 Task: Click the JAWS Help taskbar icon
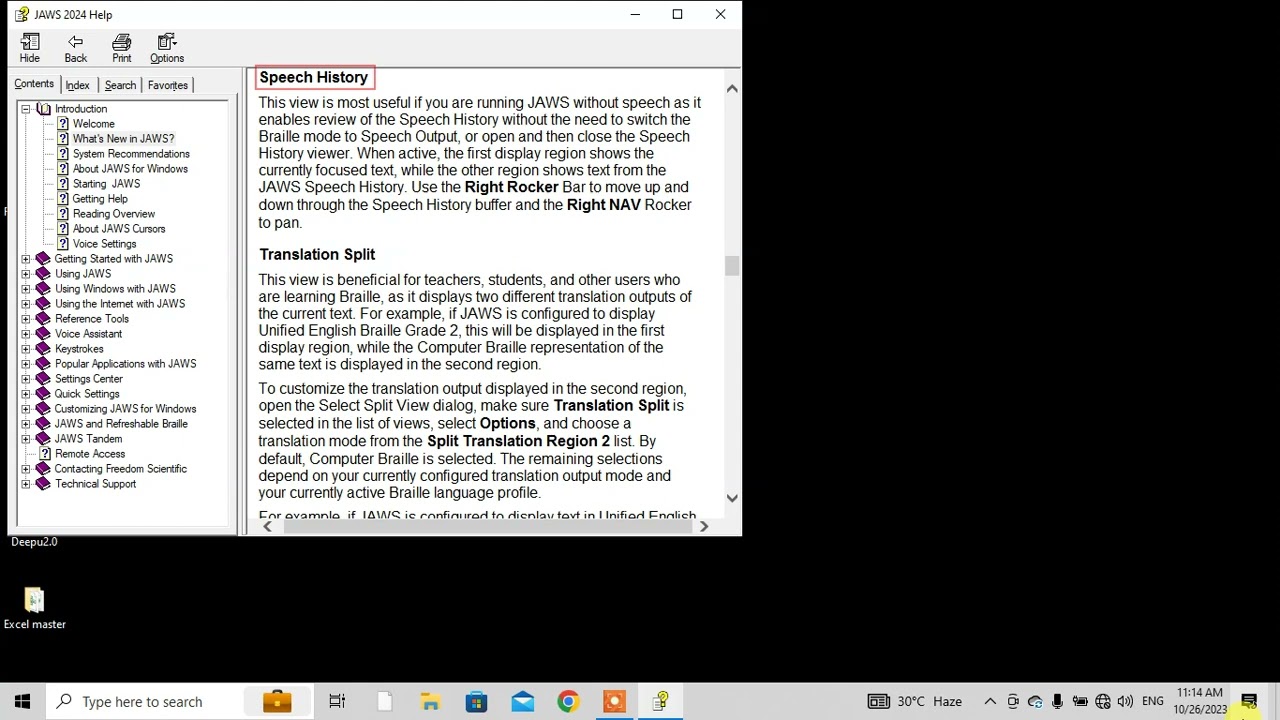[x=660, y=702]
